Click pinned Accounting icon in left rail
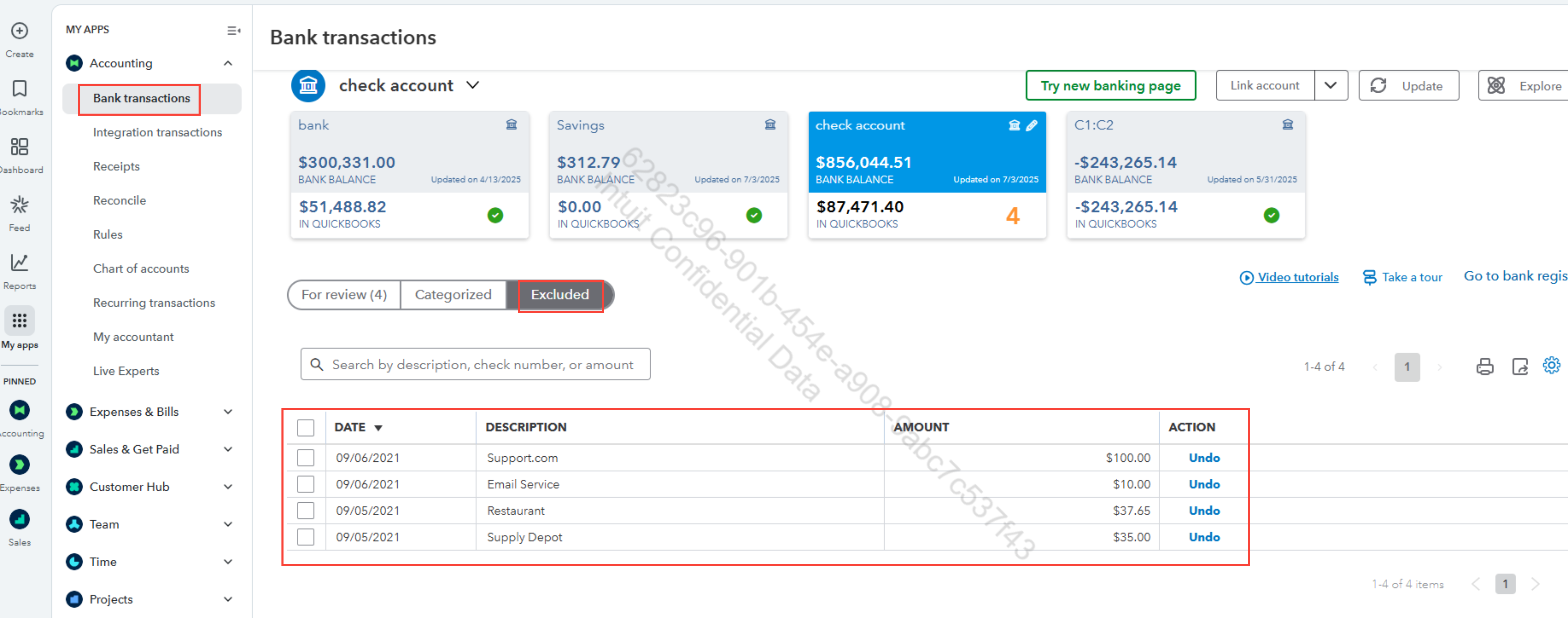This screenshot has height=618, width=1568. tap(19, 410)
